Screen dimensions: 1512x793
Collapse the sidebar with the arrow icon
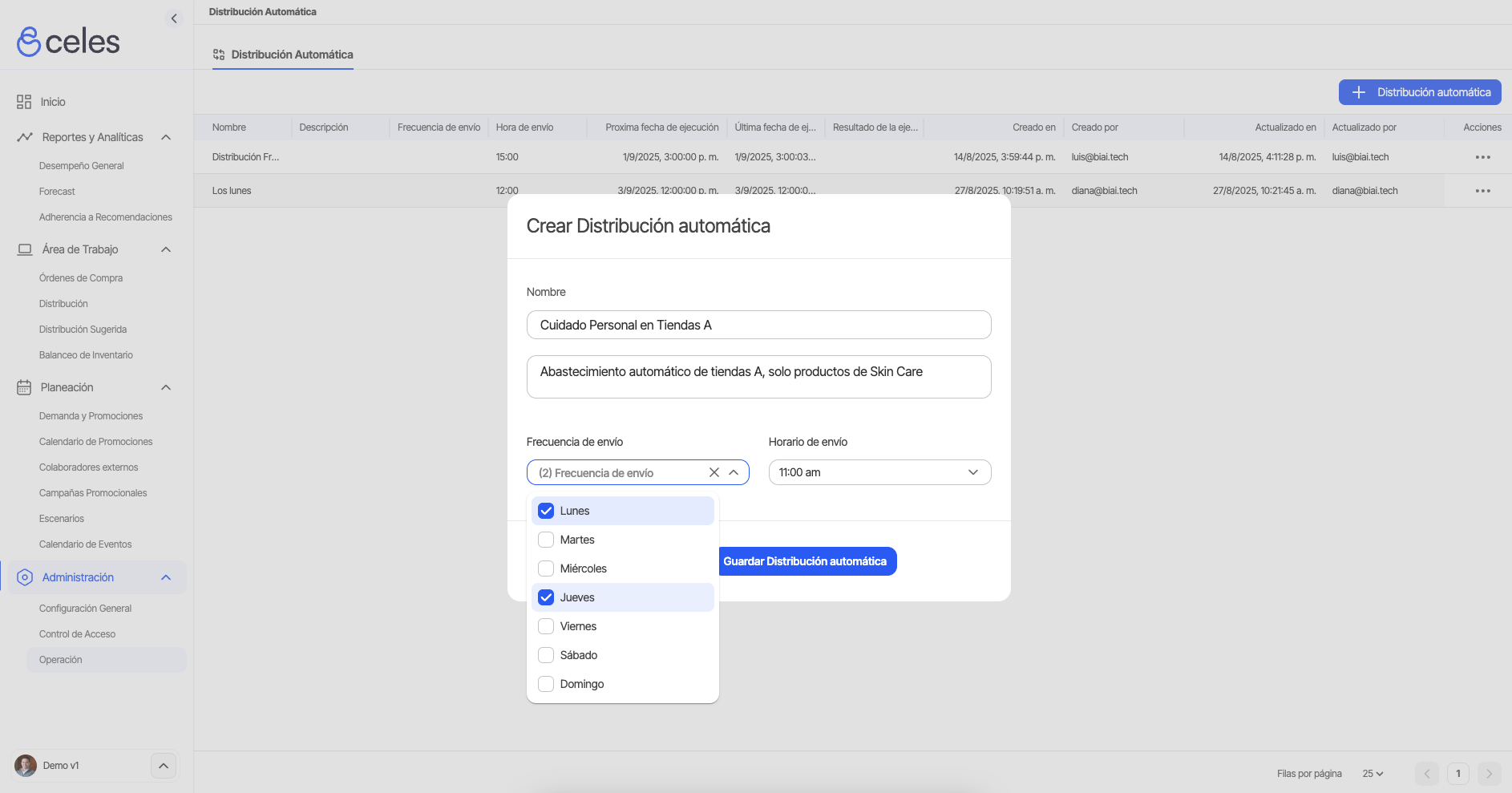(174, 18)
